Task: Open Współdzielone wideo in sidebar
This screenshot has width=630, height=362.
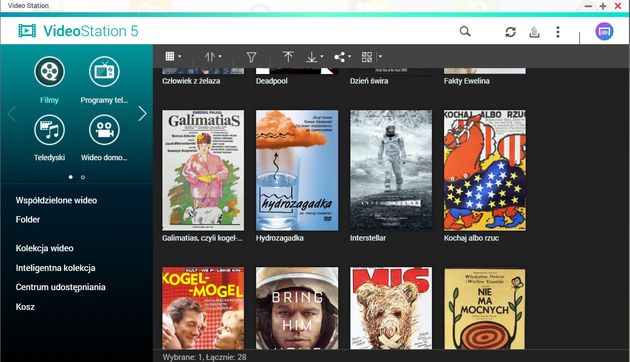Action: tap(56, 200)
